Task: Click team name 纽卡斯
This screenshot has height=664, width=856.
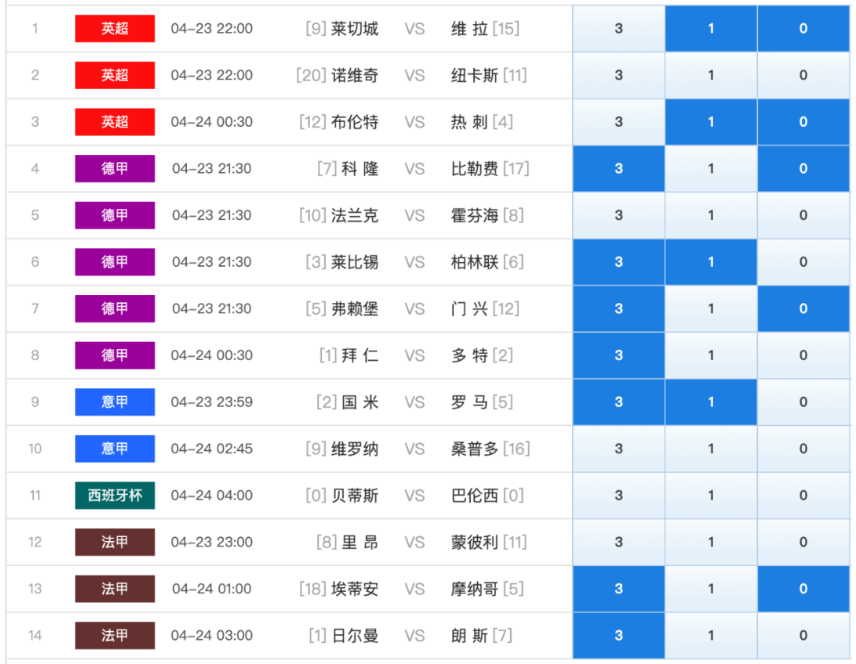Action: tap(474, 75)
